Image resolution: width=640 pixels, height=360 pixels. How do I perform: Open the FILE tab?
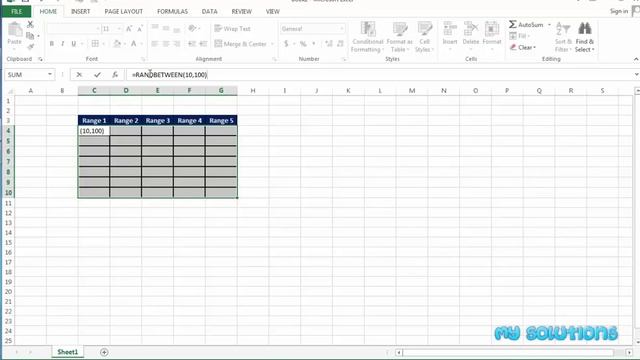[16, 11]
